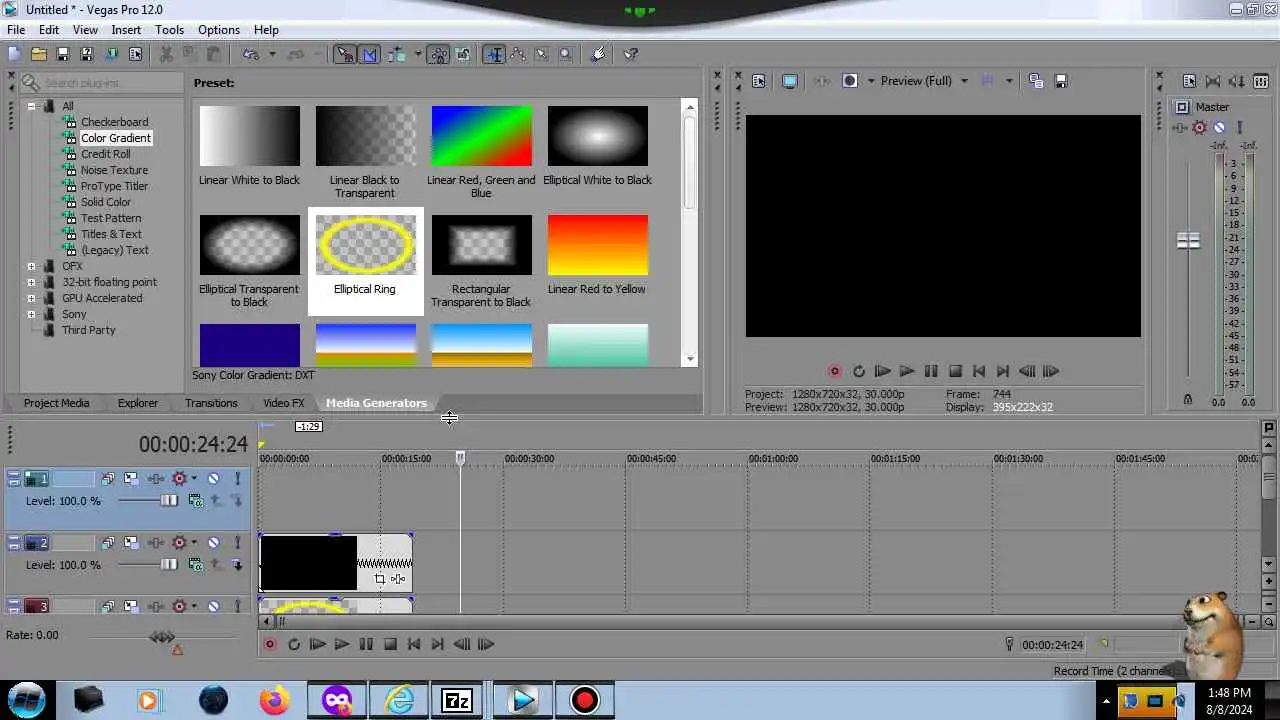Open the split screen view dropdown arrow
Viewport: 1280px width, 720px height.
pos(871,81)
